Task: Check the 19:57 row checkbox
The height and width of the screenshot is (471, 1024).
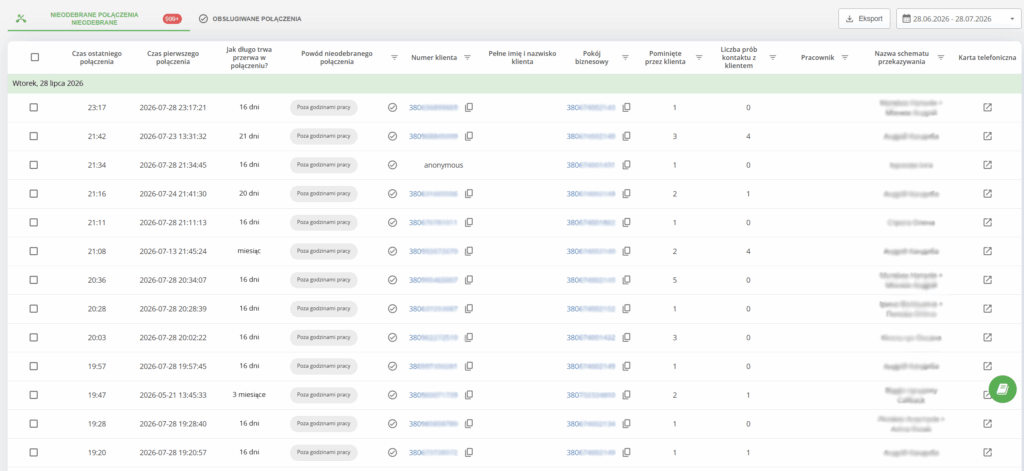Action: [x=34, y=366]
